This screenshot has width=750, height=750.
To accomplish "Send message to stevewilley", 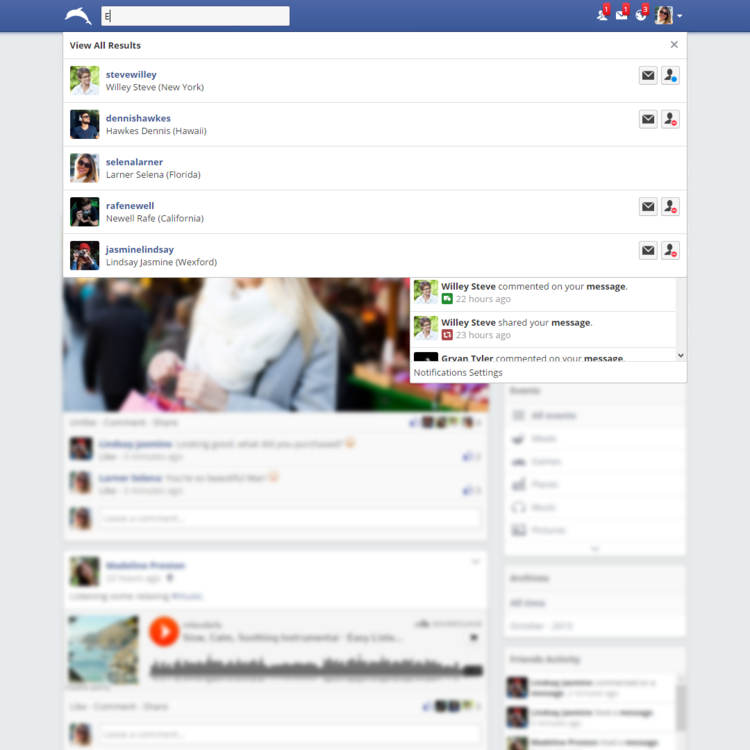I will [x=648, y=75].
